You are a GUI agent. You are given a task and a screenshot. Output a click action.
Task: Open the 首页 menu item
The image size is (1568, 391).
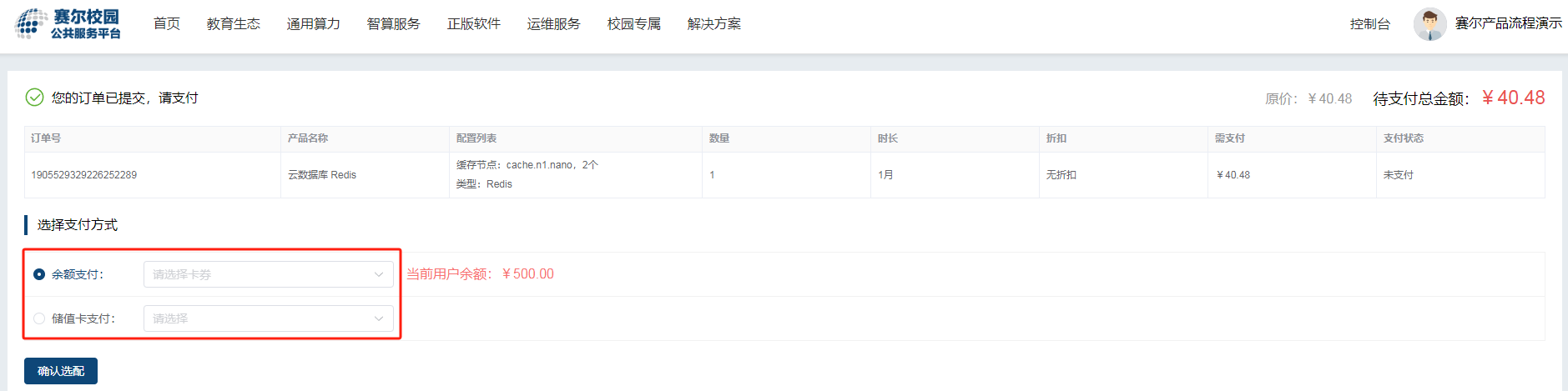point(167,24)
